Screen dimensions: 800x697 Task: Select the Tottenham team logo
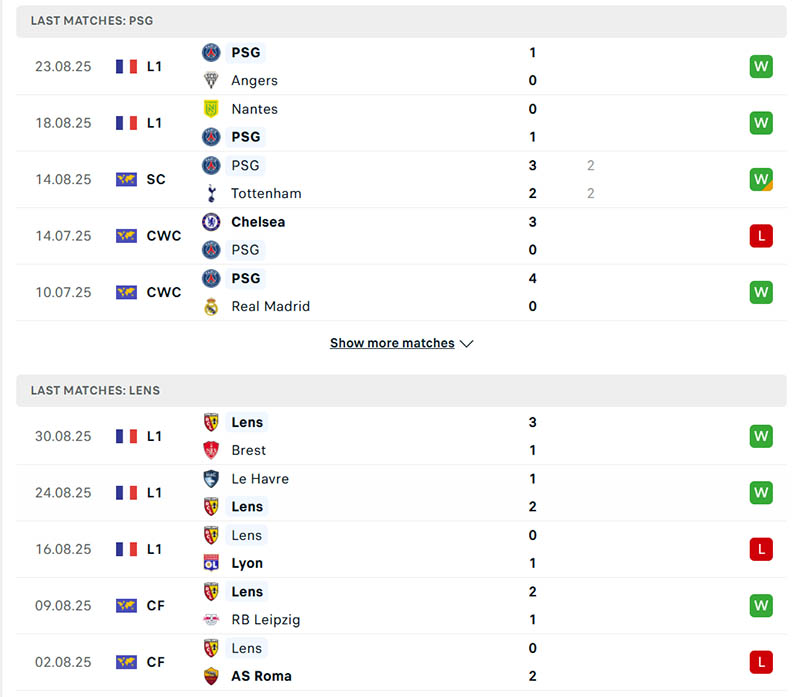(211, 193)
